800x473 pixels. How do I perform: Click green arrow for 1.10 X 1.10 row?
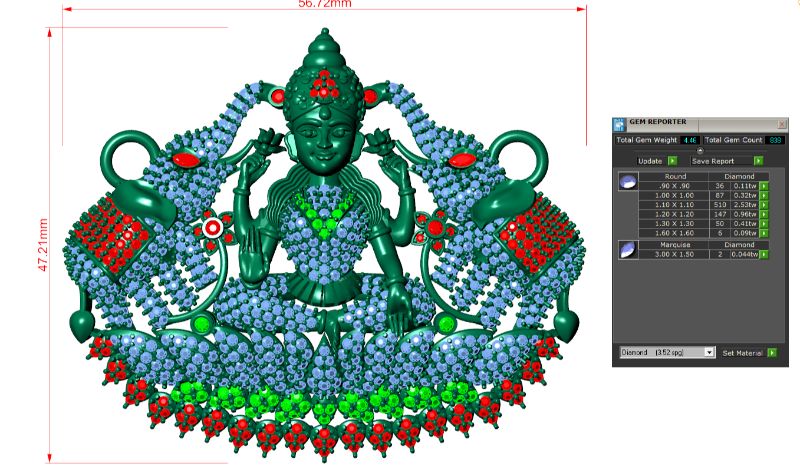(x=763, y=206)
